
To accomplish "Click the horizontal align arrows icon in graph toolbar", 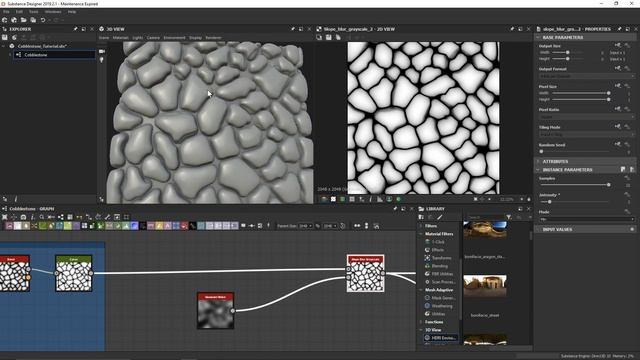I will click(357, 226).
